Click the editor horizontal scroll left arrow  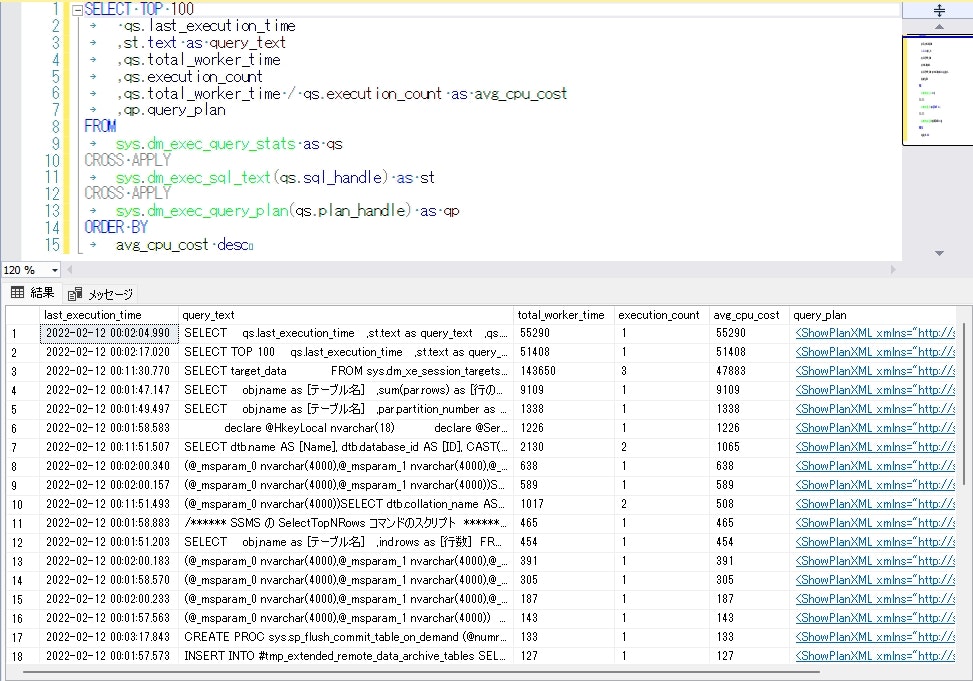[x=70, y=270]
